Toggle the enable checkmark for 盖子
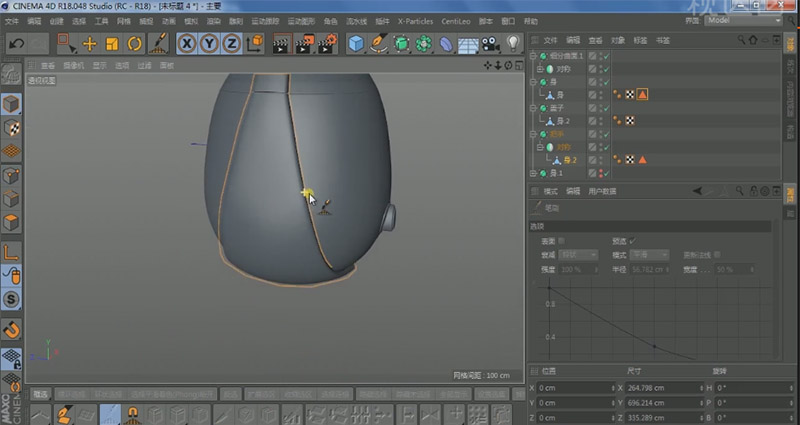Image resolution: width=800 pixels, height=425 pixels. [x=606, y=108]
